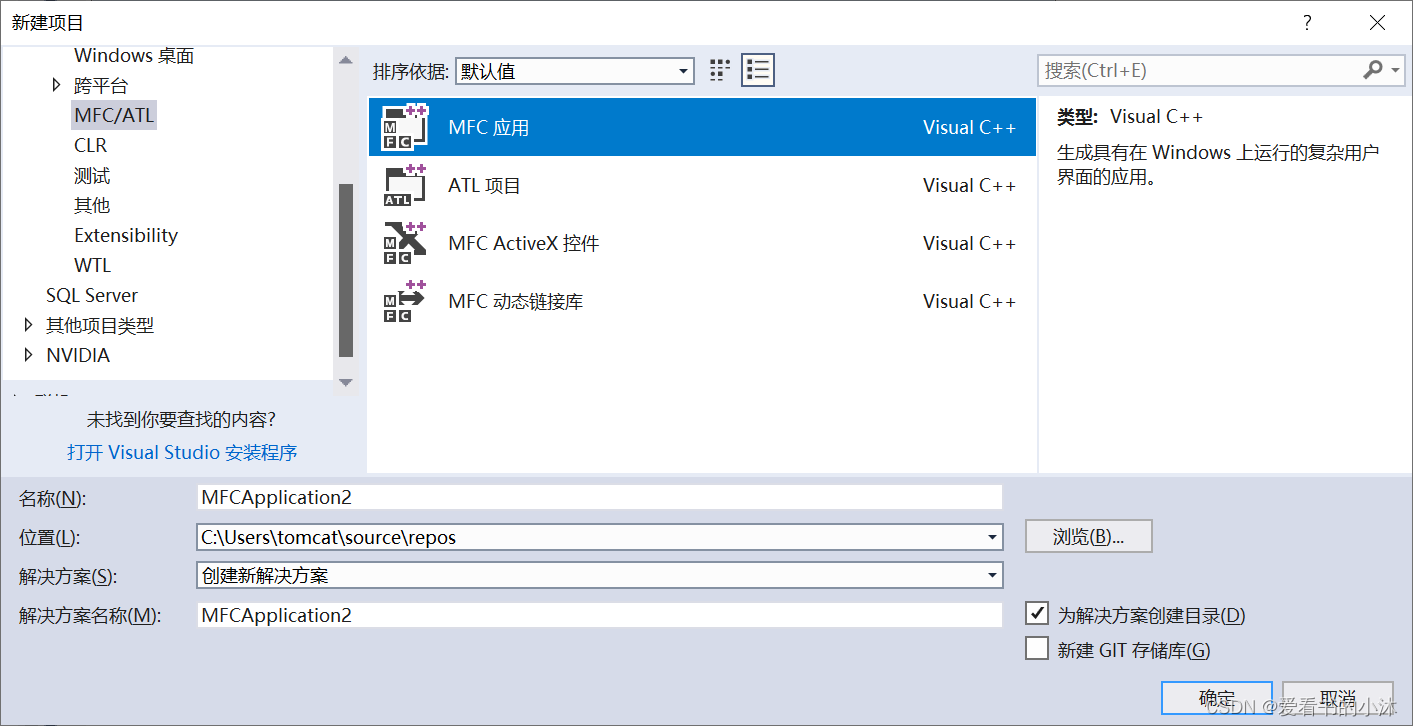Select the MFC ActiveX 控件 template icon
1413x726 pixels.
click(x=405, y=243)
